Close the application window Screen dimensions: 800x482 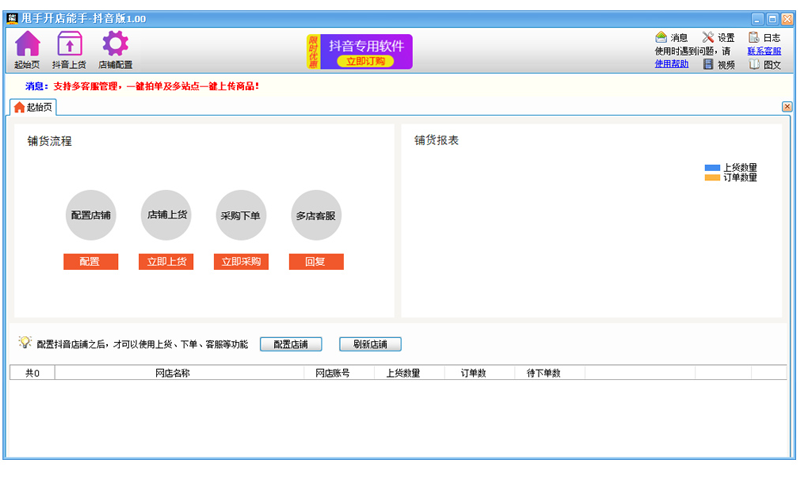click(x=787, y=19)
